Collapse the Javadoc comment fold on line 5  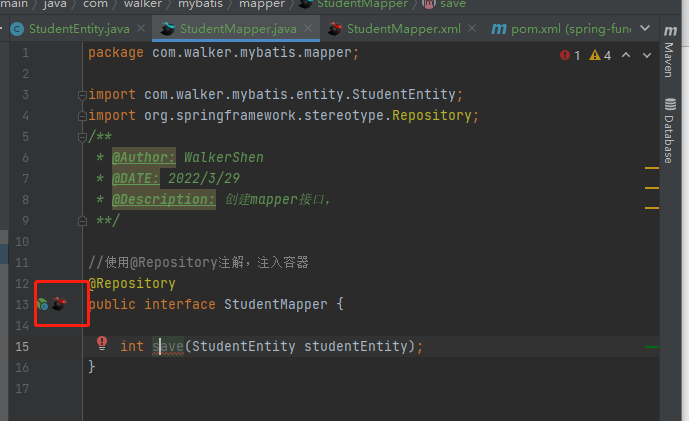point(82,137)
